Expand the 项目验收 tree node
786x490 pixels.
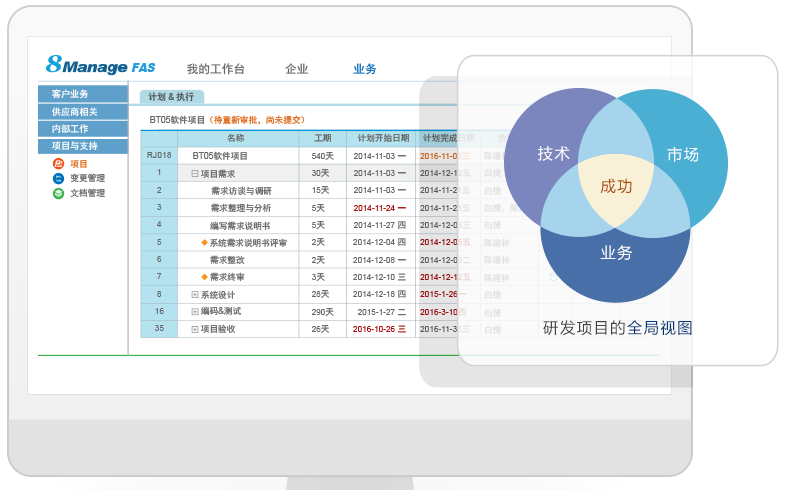(195, 328)
